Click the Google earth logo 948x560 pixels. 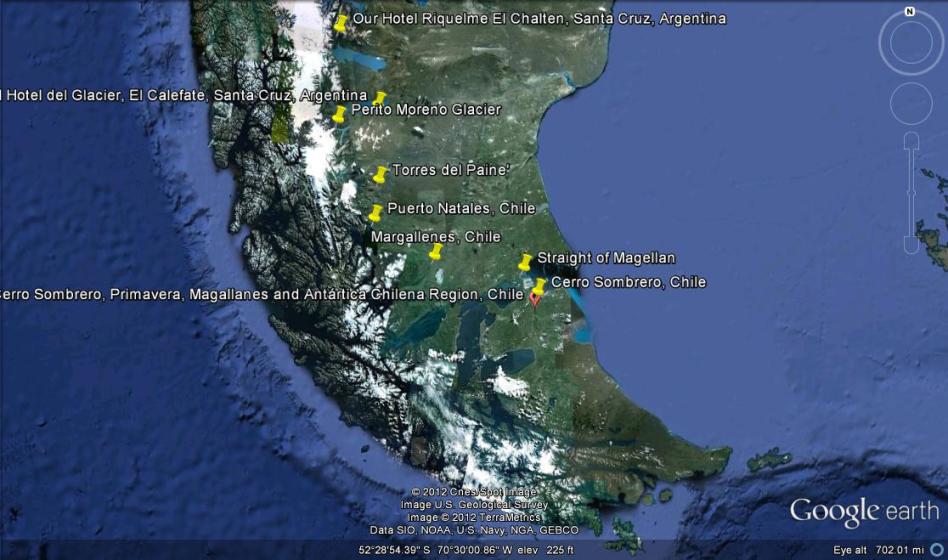tap(864, 511)
